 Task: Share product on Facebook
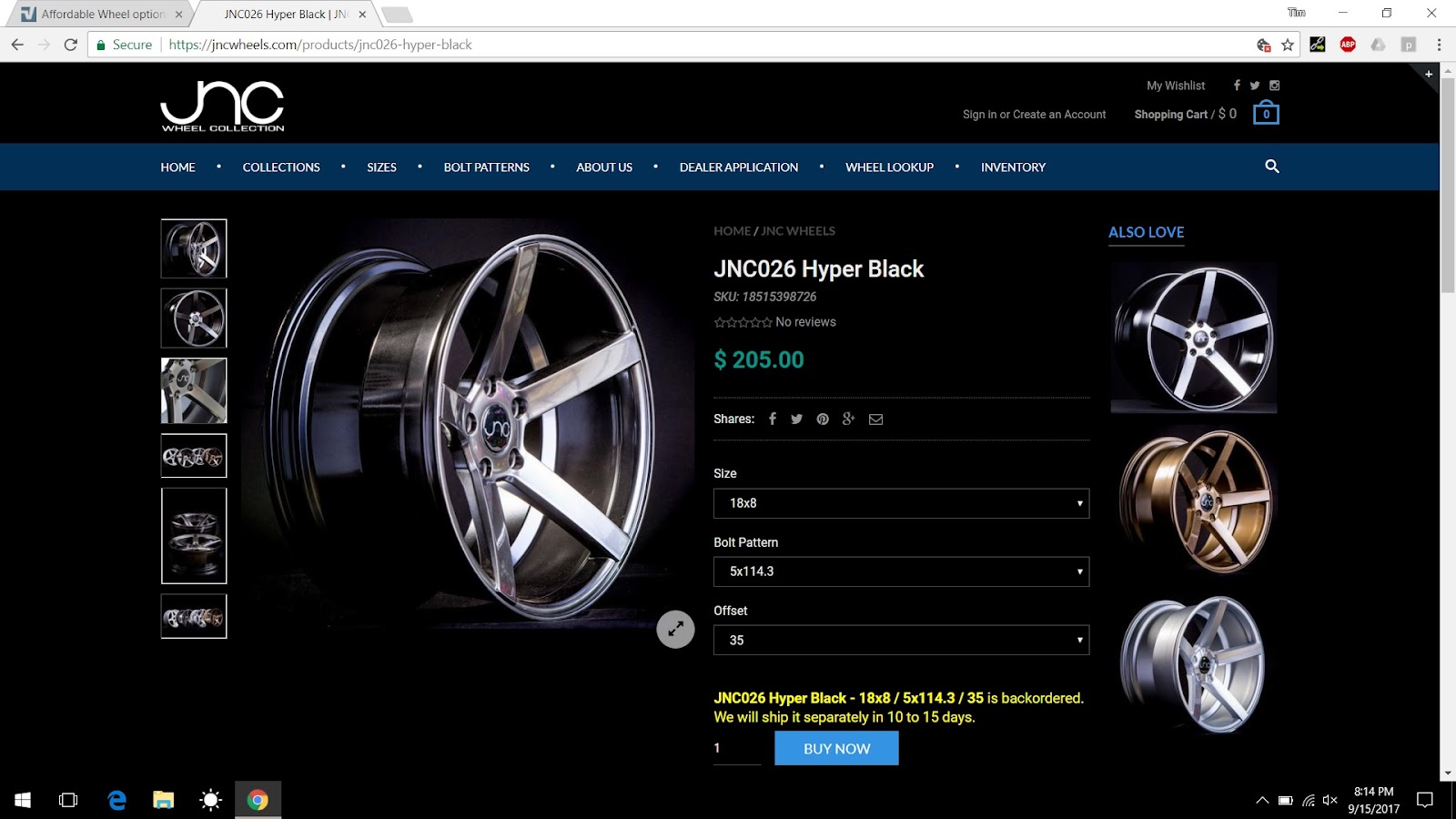point(773,419)
